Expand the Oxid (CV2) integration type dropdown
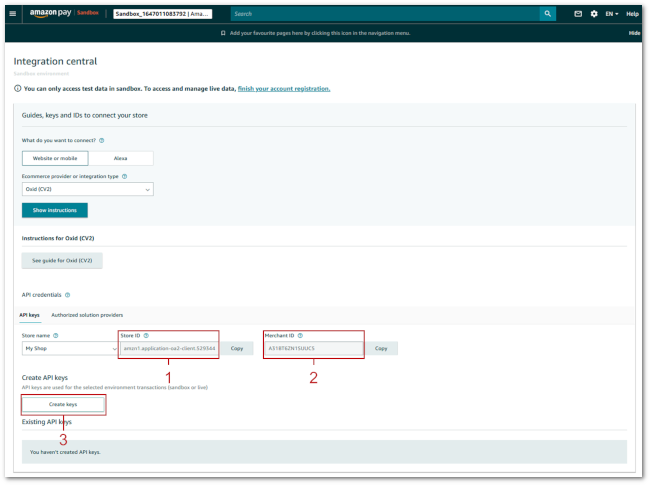Viewport: 650px width, 485px height. click(x=87, y=189)
